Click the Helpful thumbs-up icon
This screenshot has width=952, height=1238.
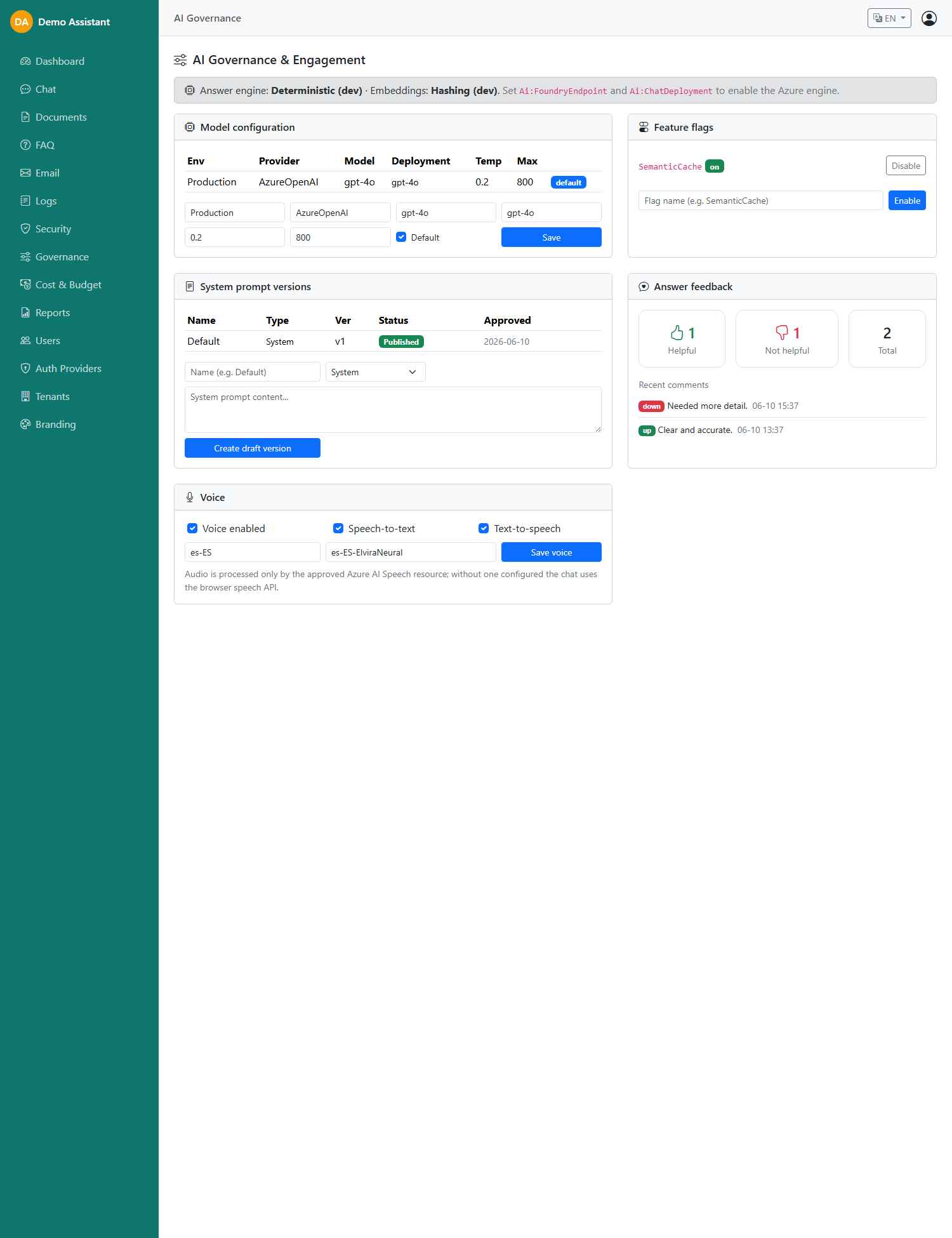[x=677, y=333]
